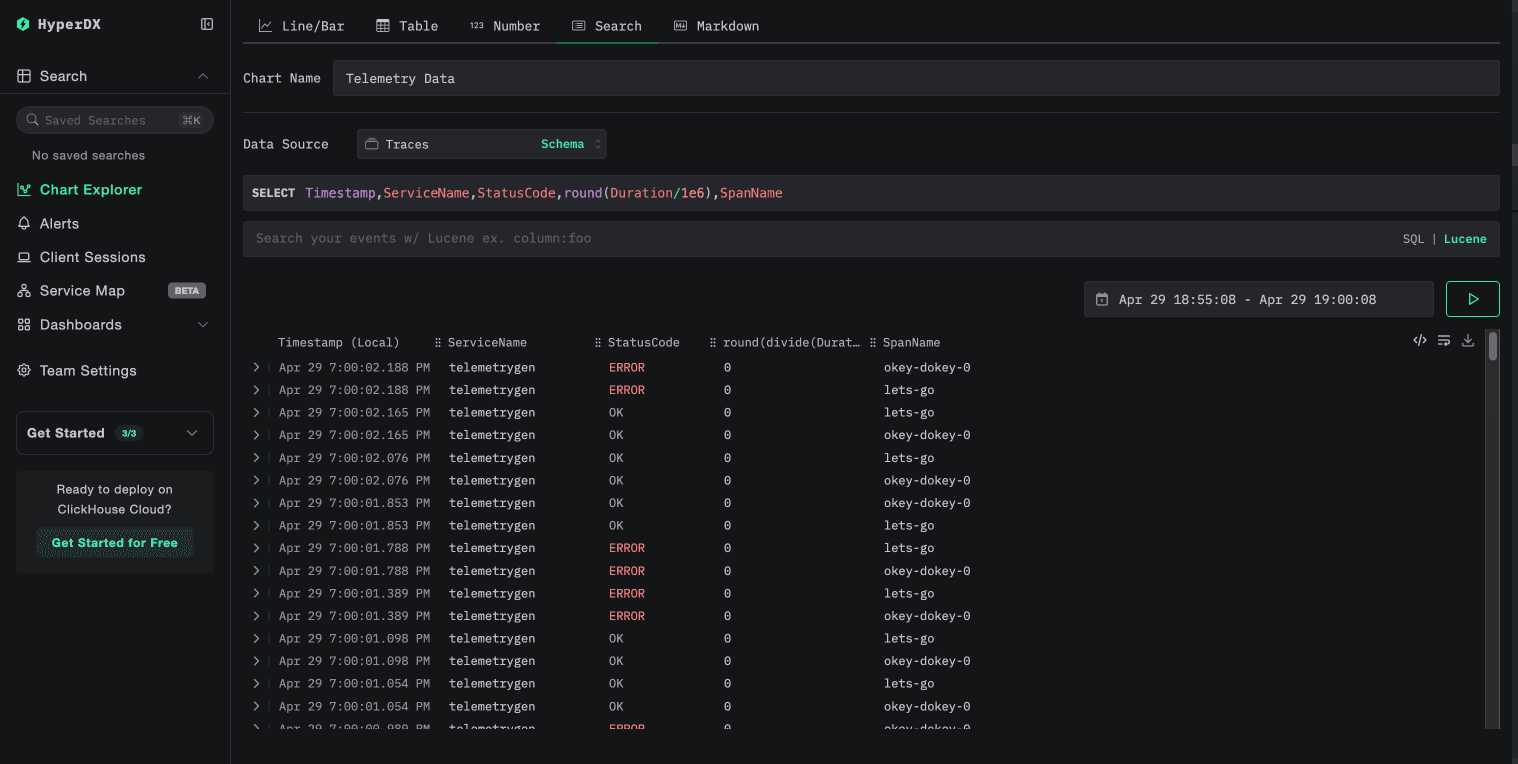The width and height of the screenshot is (1518, 764).
Task: Click the HyperDX logo icon
Action: click(x=23, y=24)
